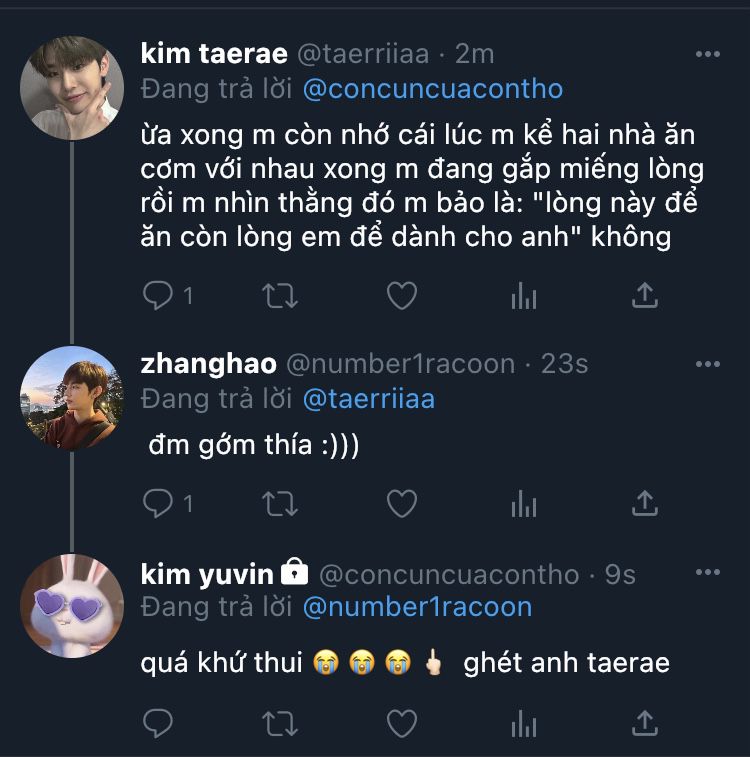View analytics for kim taerae's tweet
Screen dimensions: 750x757
pyautogui.click(x=523, y=295)
